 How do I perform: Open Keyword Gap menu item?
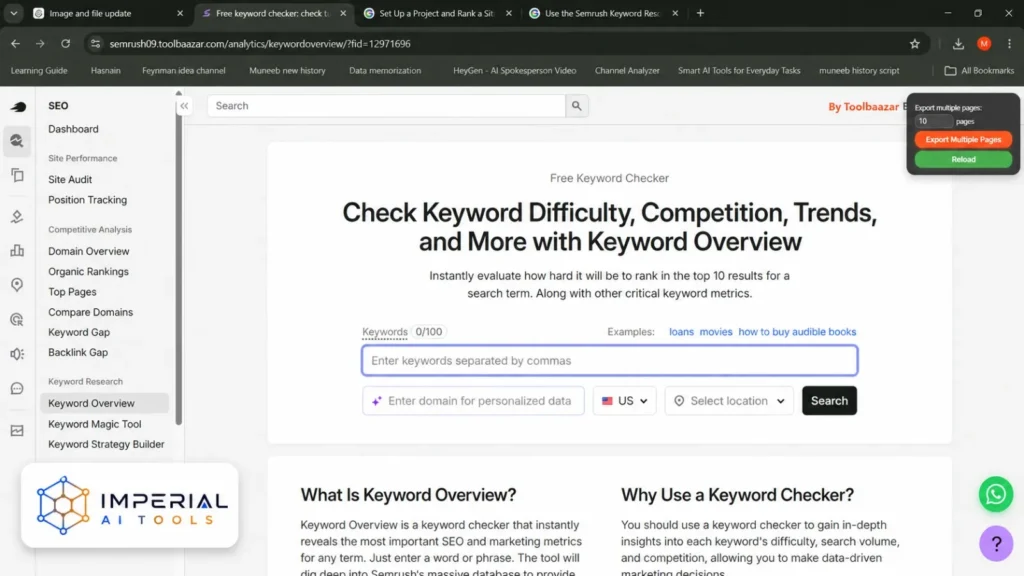point(79,332)
